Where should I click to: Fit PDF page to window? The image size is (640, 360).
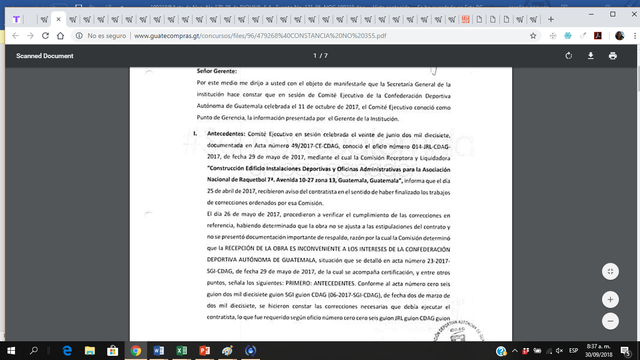[x=610, y=271]
